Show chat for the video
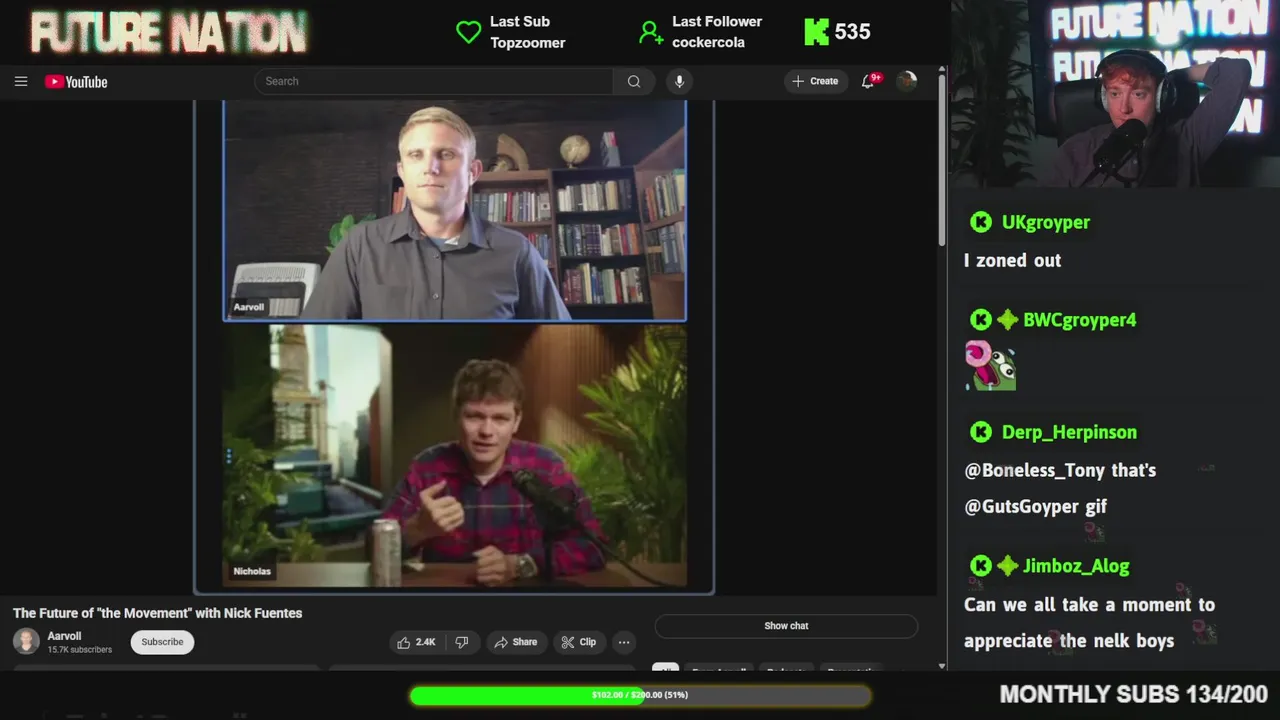Viewport: 1280px width, 720px height. (786, 626)
